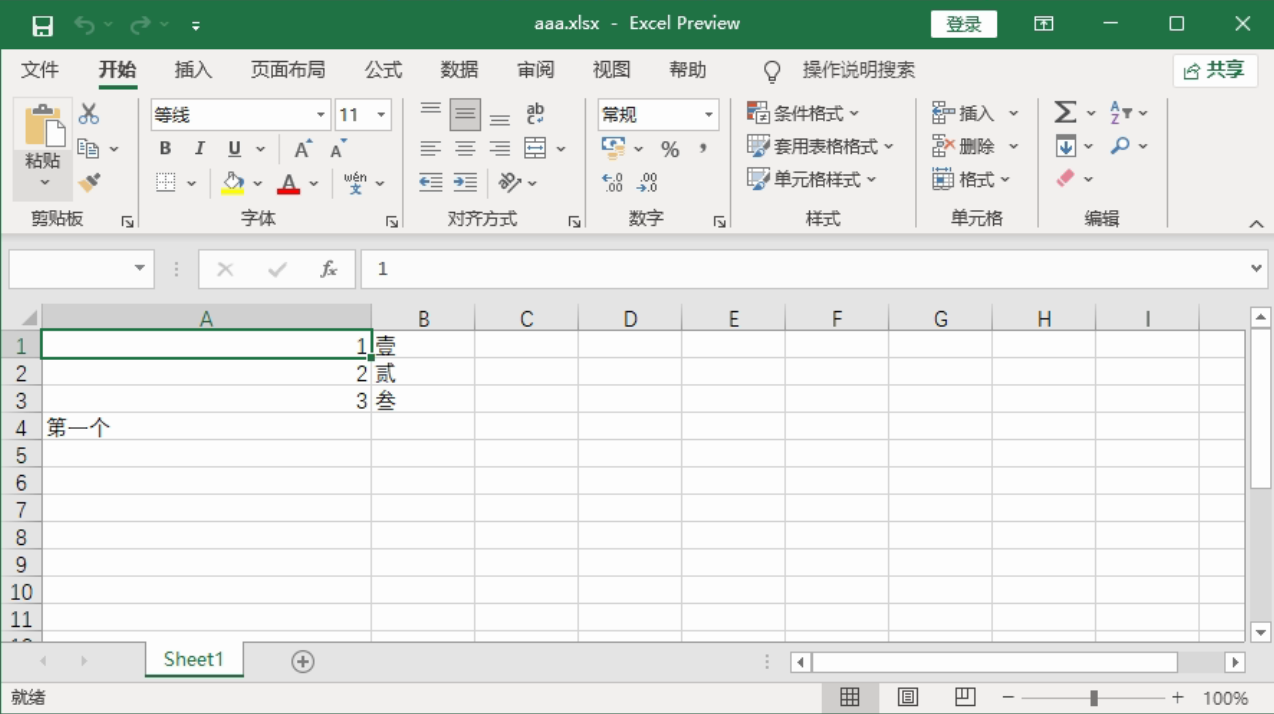Screen dimensions: 1274x714
Task: Toggle center horizontal alignment
Action: click(465, 149)
